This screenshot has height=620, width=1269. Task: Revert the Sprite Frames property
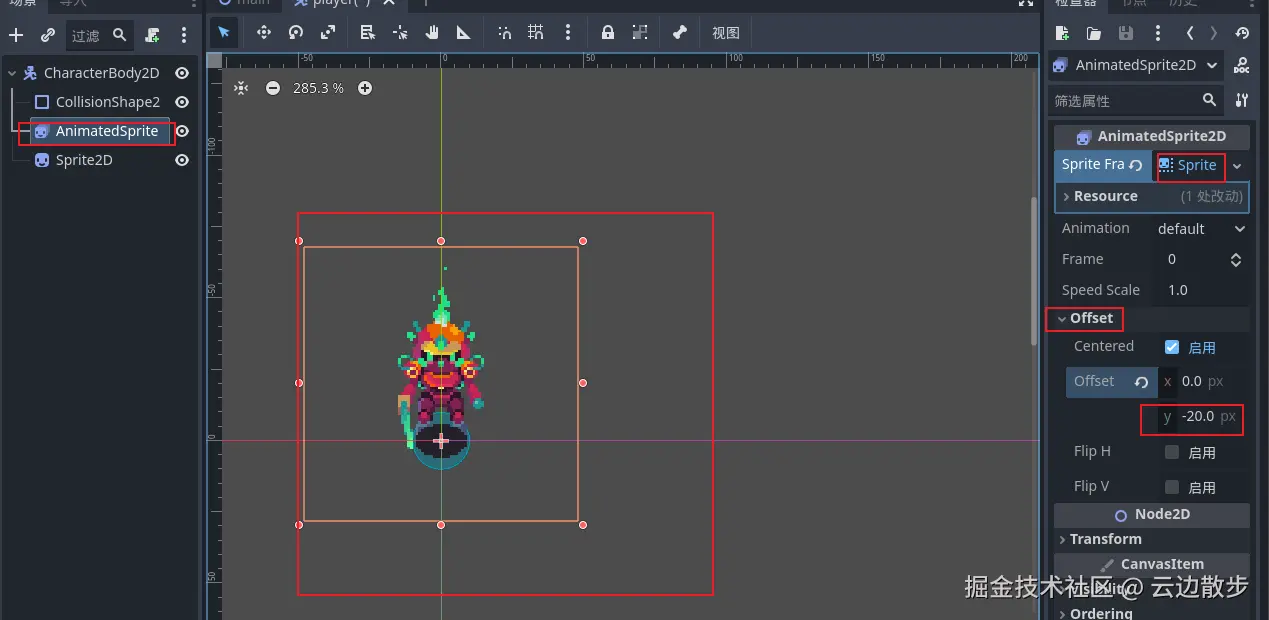1136,165
